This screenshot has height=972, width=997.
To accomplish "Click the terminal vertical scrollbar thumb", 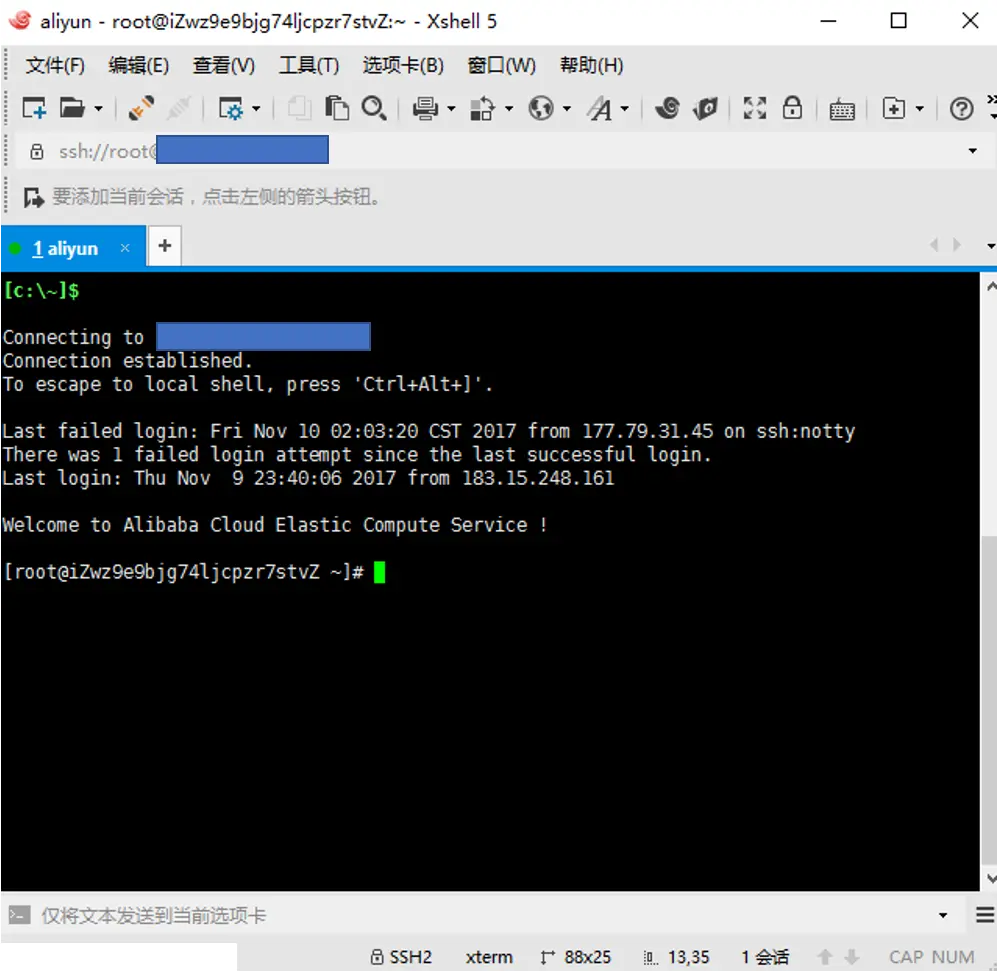I will click(989, 701).
